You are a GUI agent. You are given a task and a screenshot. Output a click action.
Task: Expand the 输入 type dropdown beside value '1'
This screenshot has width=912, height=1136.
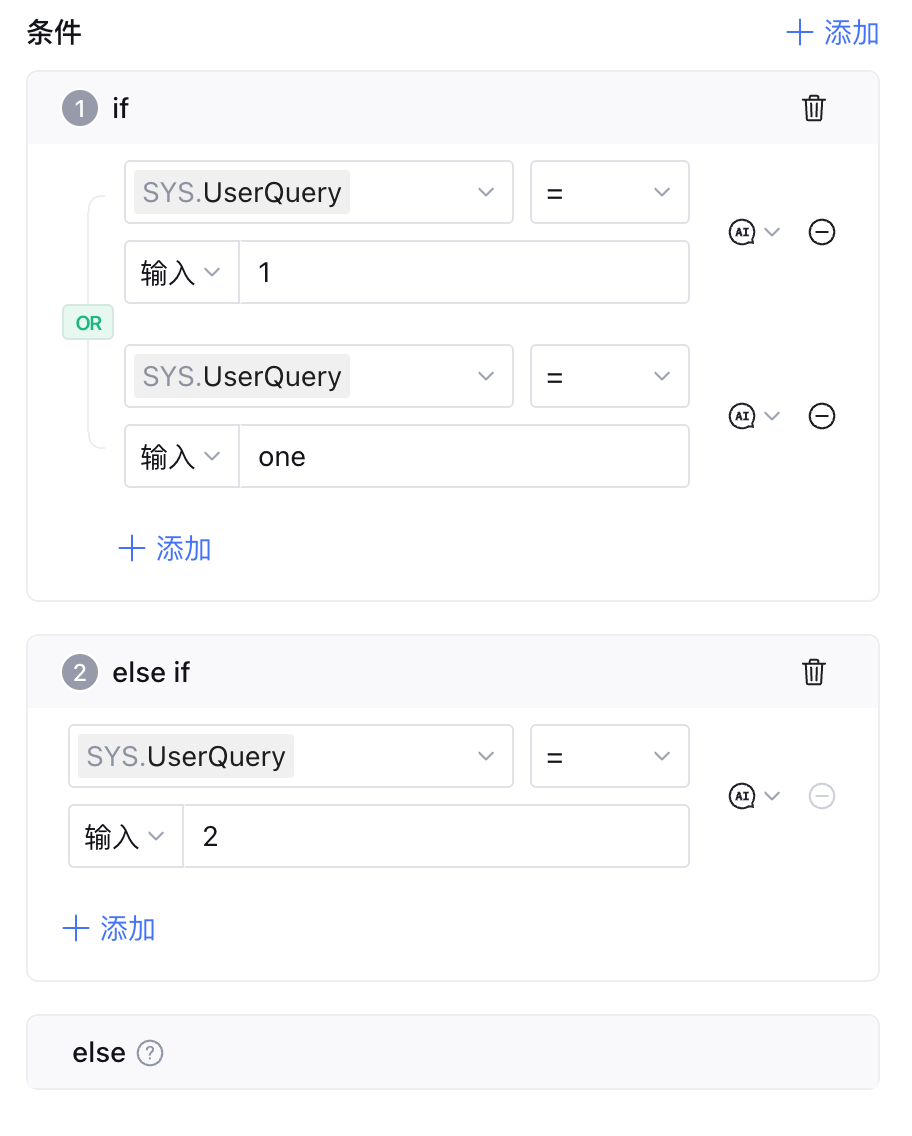(x=181, y=273)
